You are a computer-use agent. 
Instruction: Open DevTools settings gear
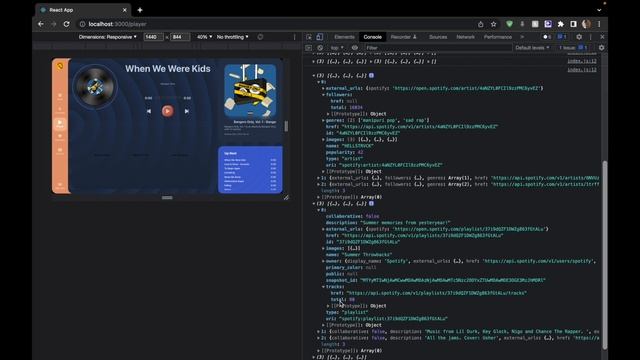pos(579,37)
